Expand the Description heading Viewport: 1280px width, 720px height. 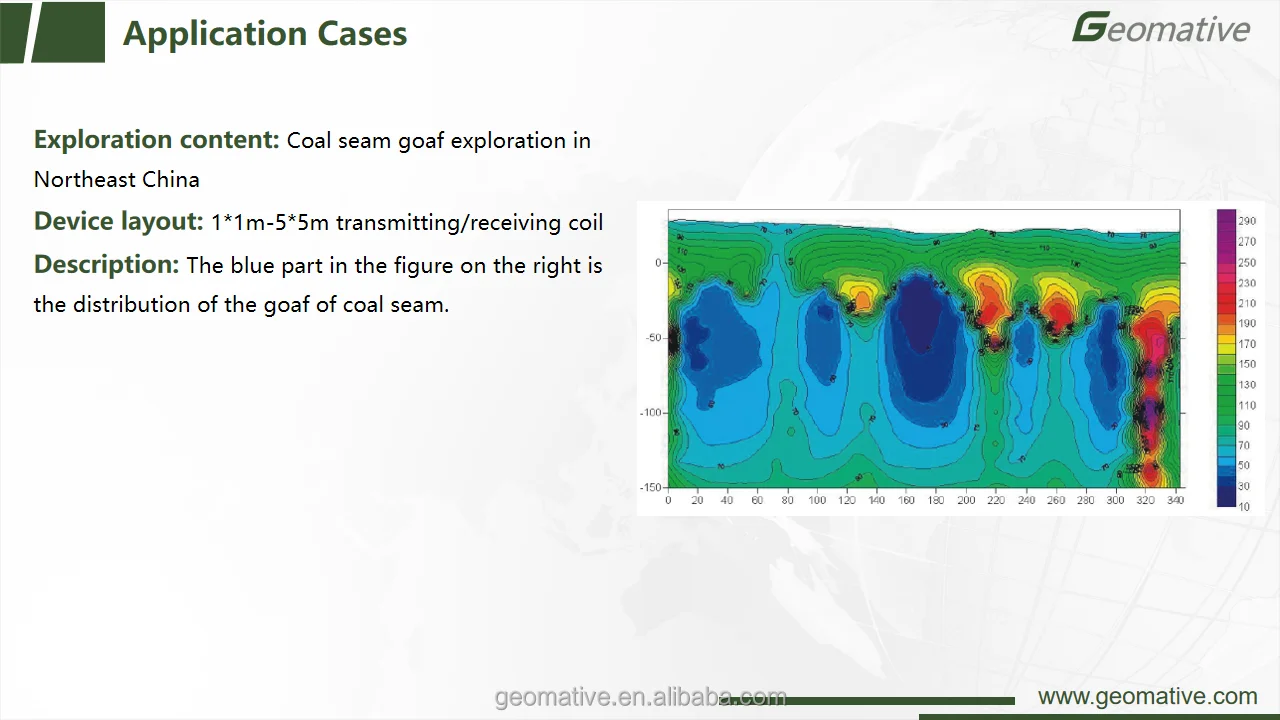tap(105, 265)
